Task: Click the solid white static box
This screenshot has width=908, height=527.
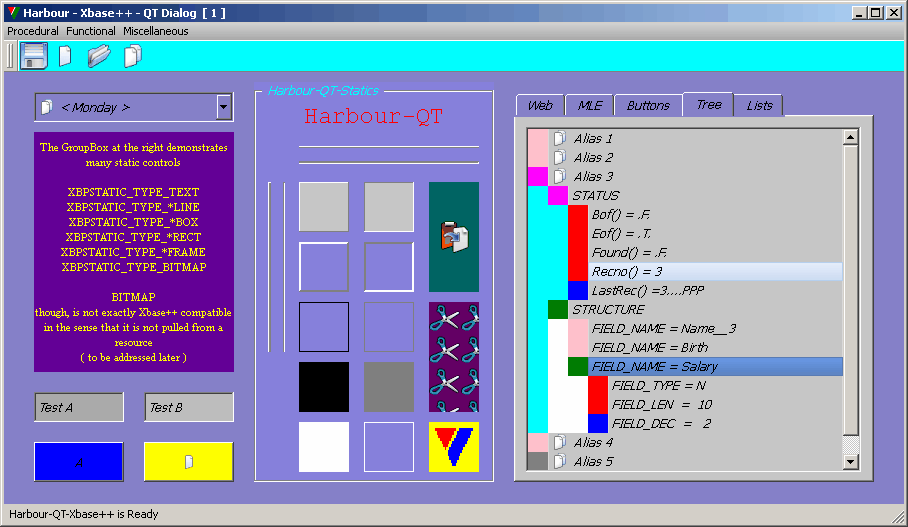Action: [x=324, y=447]
